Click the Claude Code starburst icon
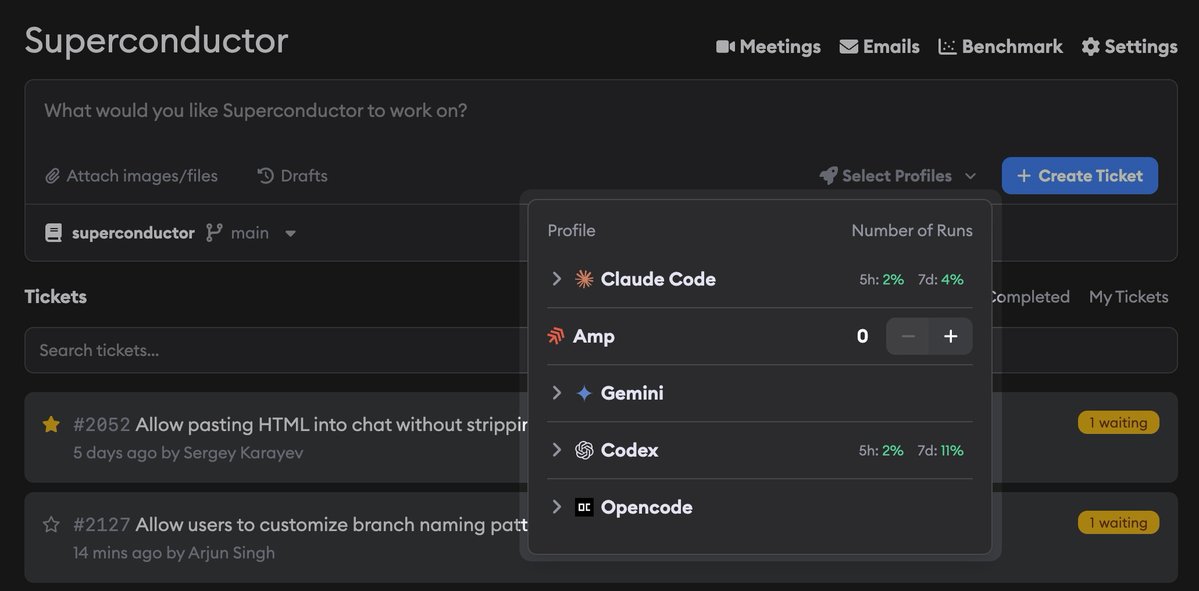1199x591 pixels. pos(584,279)
